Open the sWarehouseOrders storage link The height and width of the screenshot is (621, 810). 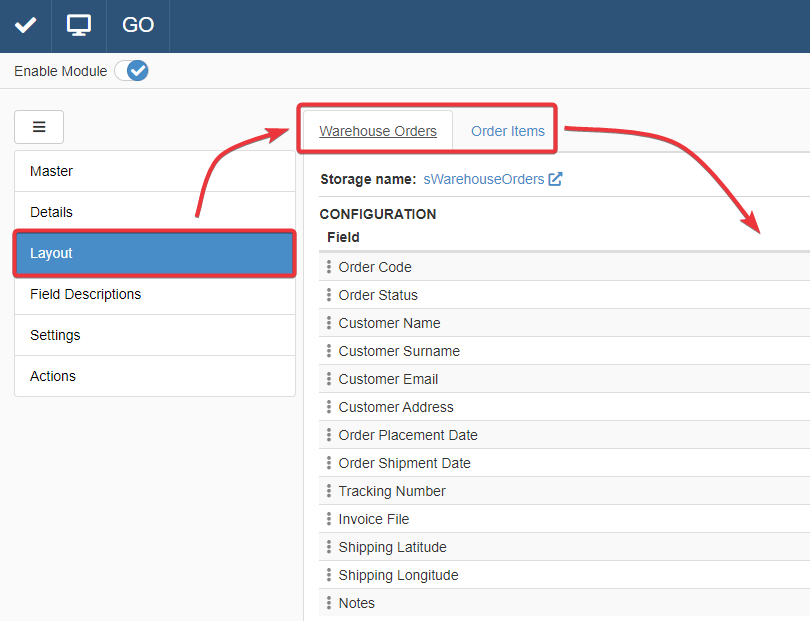[x=484, y=179]
